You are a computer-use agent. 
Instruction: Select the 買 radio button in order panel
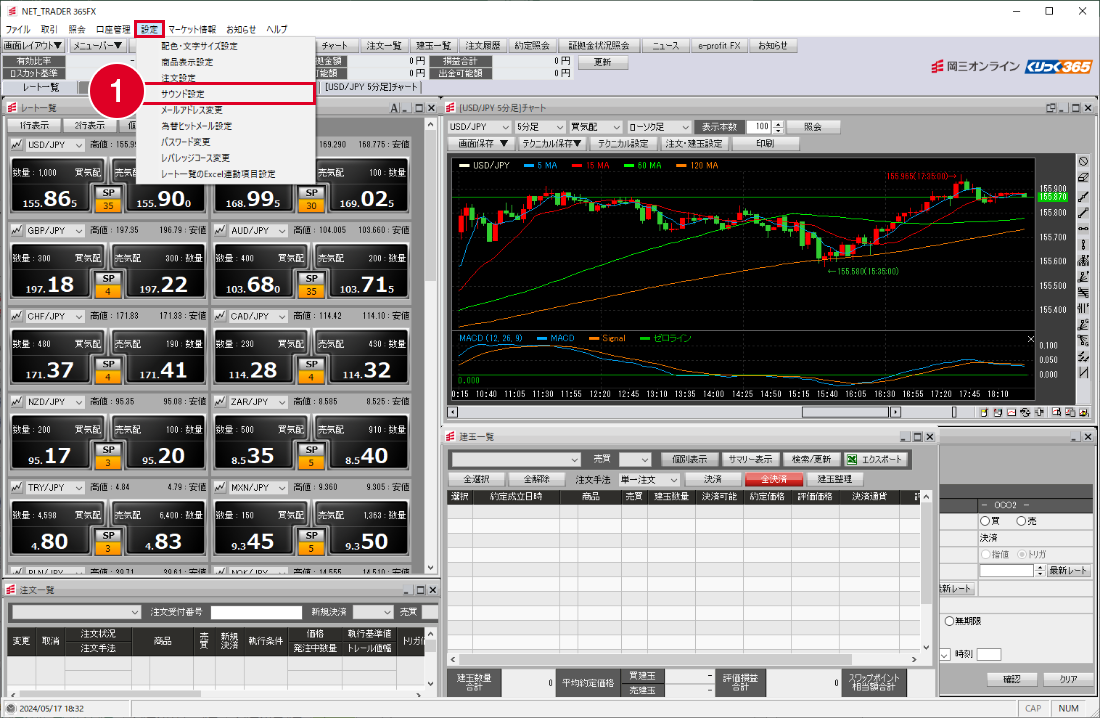[985, 521]
